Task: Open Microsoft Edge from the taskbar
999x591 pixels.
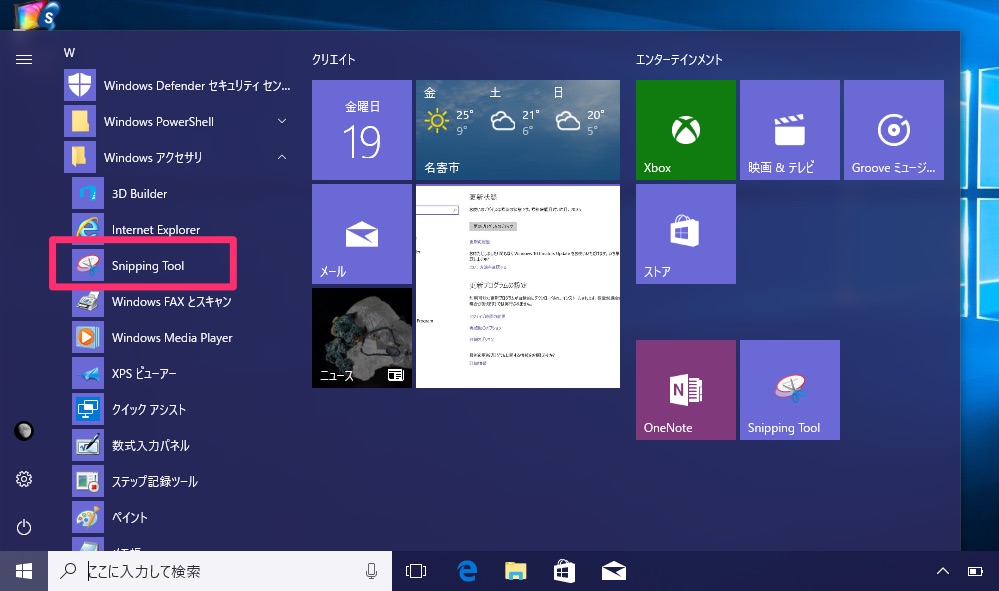Action: (467, 571)
